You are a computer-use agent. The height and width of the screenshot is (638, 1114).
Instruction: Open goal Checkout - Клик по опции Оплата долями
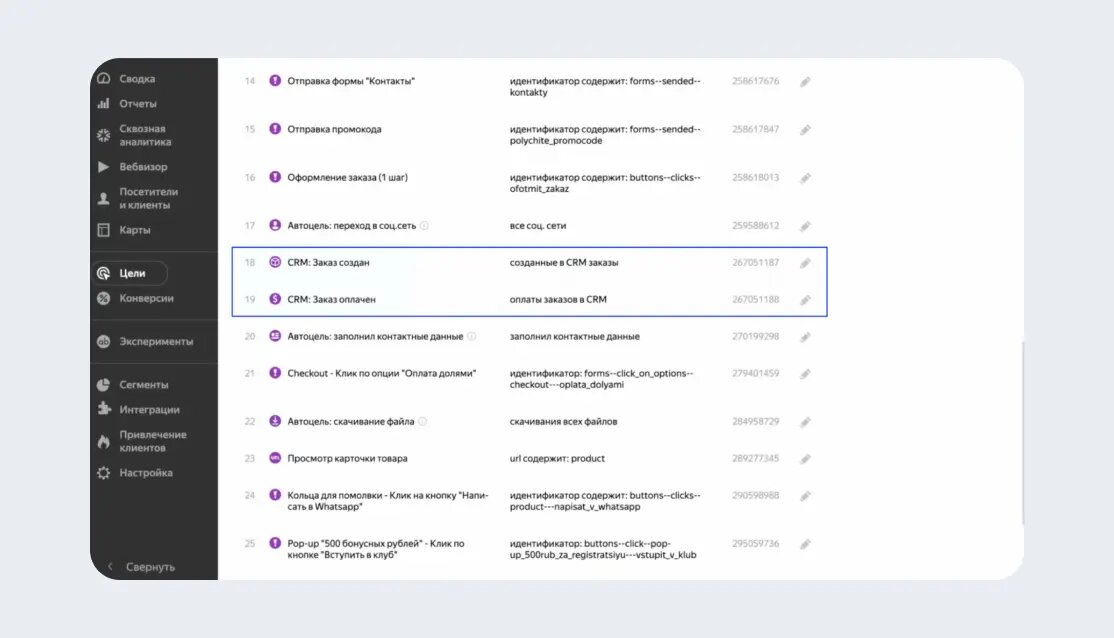point(381,373)
